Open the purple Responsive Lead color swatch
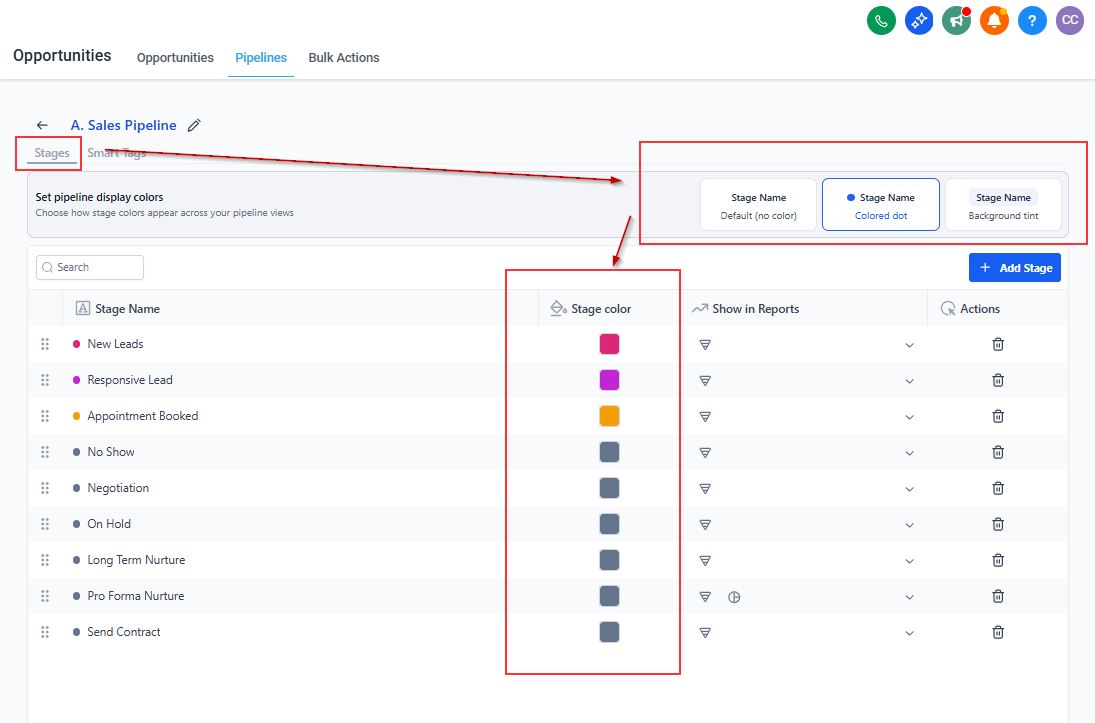Viewport: 1095px width, 723px height. (609, 380)
